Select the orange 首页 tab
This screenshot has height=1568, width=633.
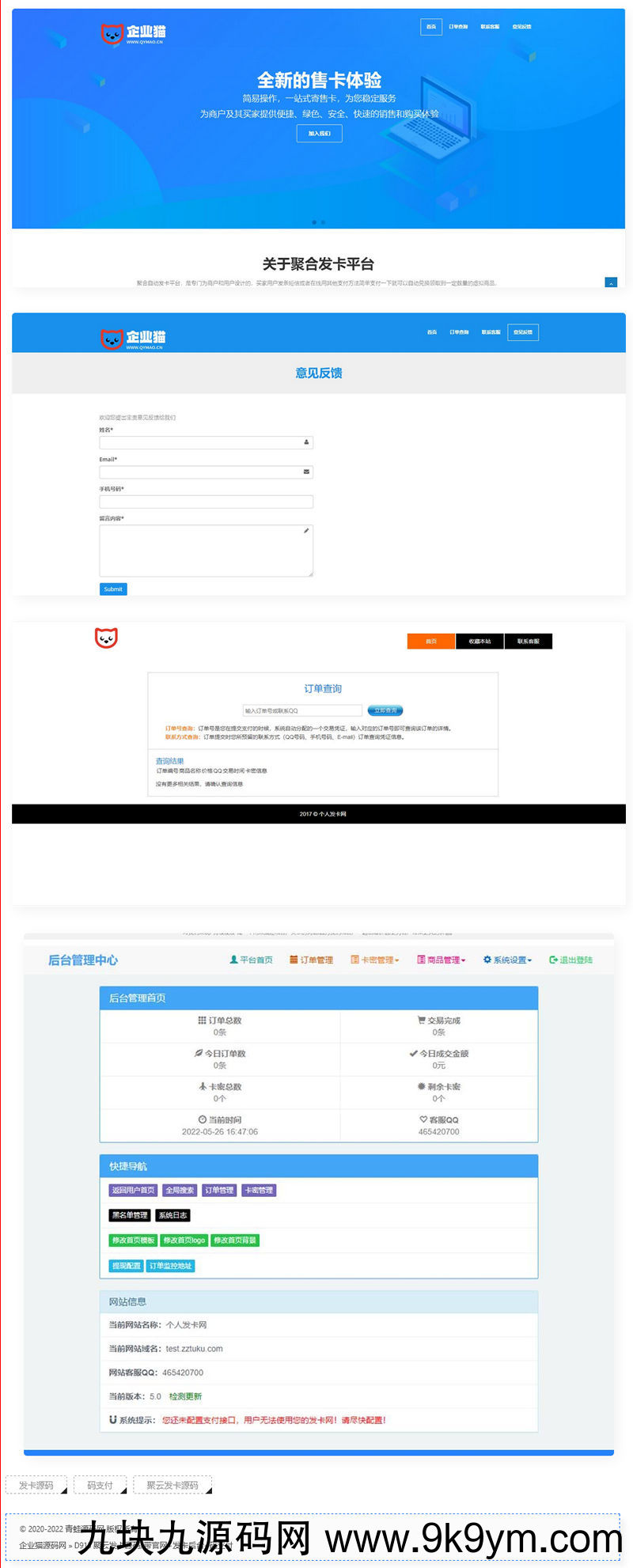click(x=431, y=641)
